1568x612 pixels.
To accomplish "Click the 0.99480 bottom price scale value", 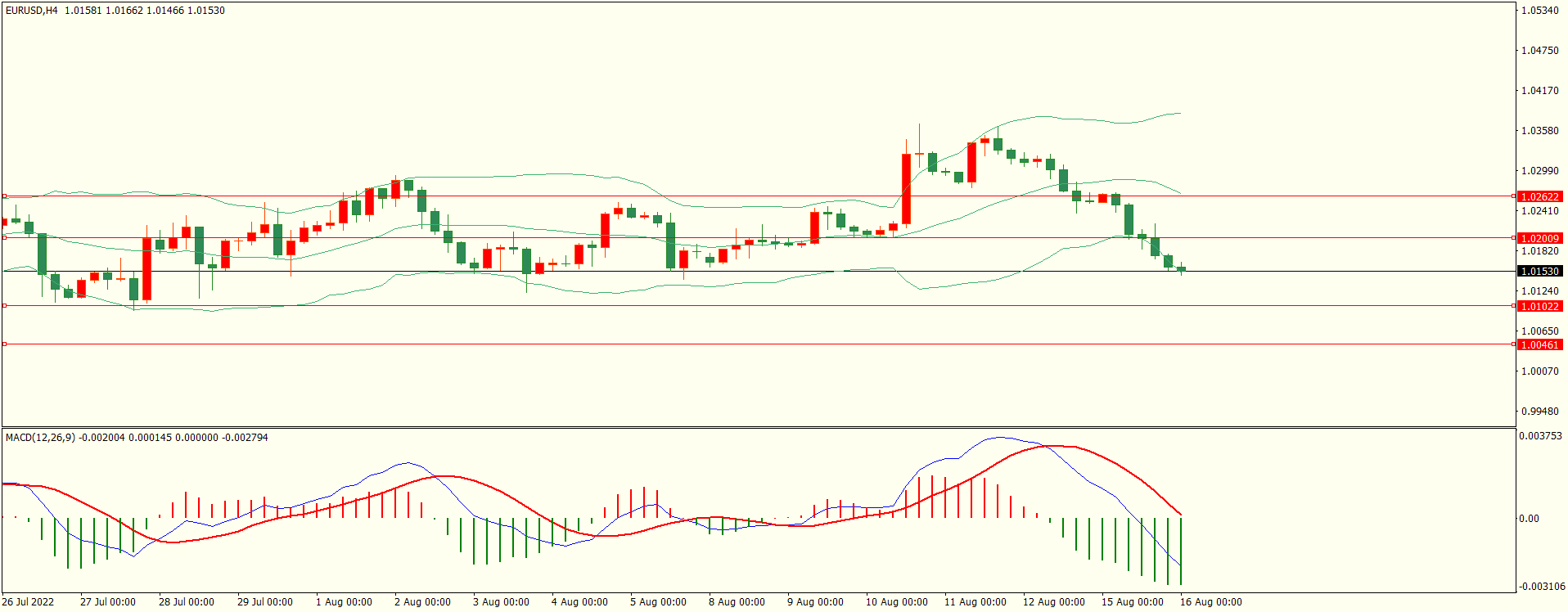I will pos(1539,412).
